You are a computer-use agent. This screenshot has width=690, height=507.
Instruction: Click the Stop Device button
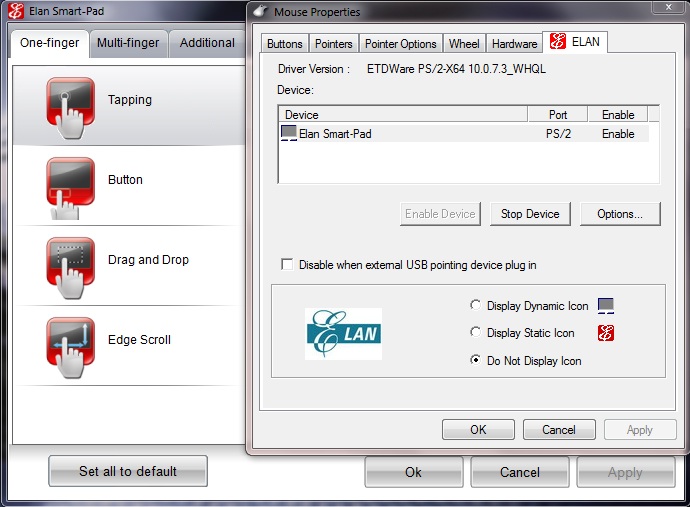pyautogui.click(x=530, y=214)
